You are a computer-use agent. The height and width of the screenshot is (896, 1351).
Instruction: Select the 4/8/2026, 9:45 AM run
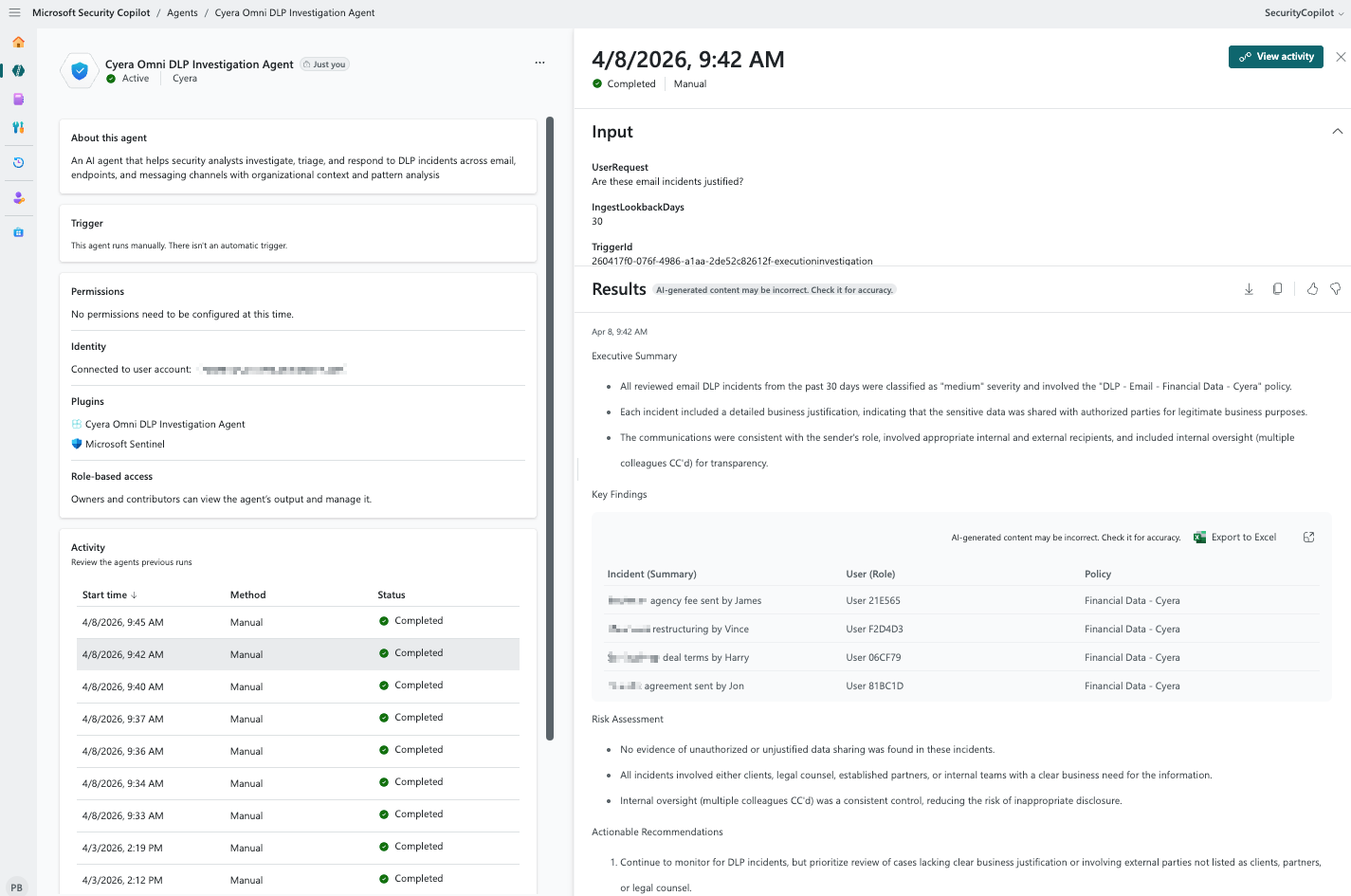pyautogui.click(x=298, y=622)
